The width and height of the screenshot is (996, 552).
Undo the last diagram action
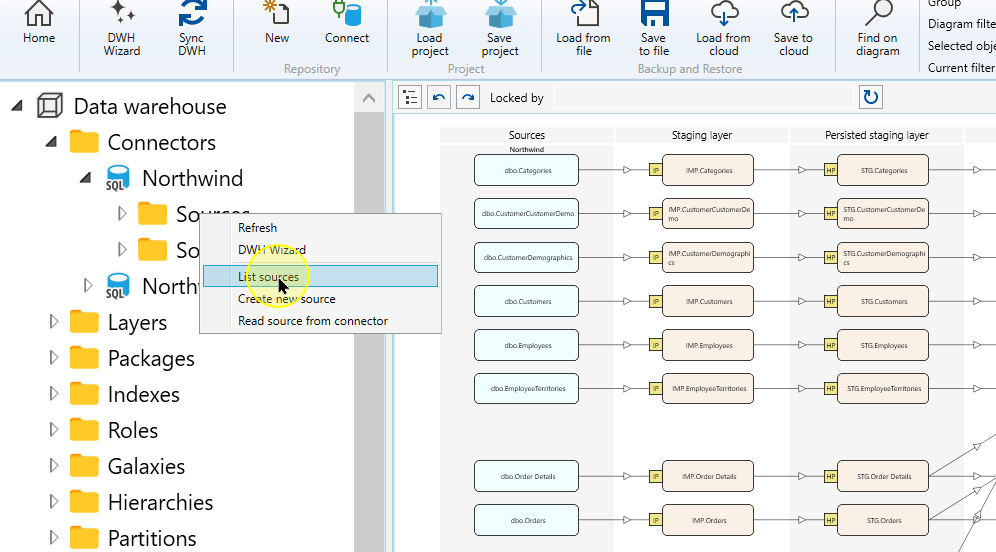(x=439, y=97)
